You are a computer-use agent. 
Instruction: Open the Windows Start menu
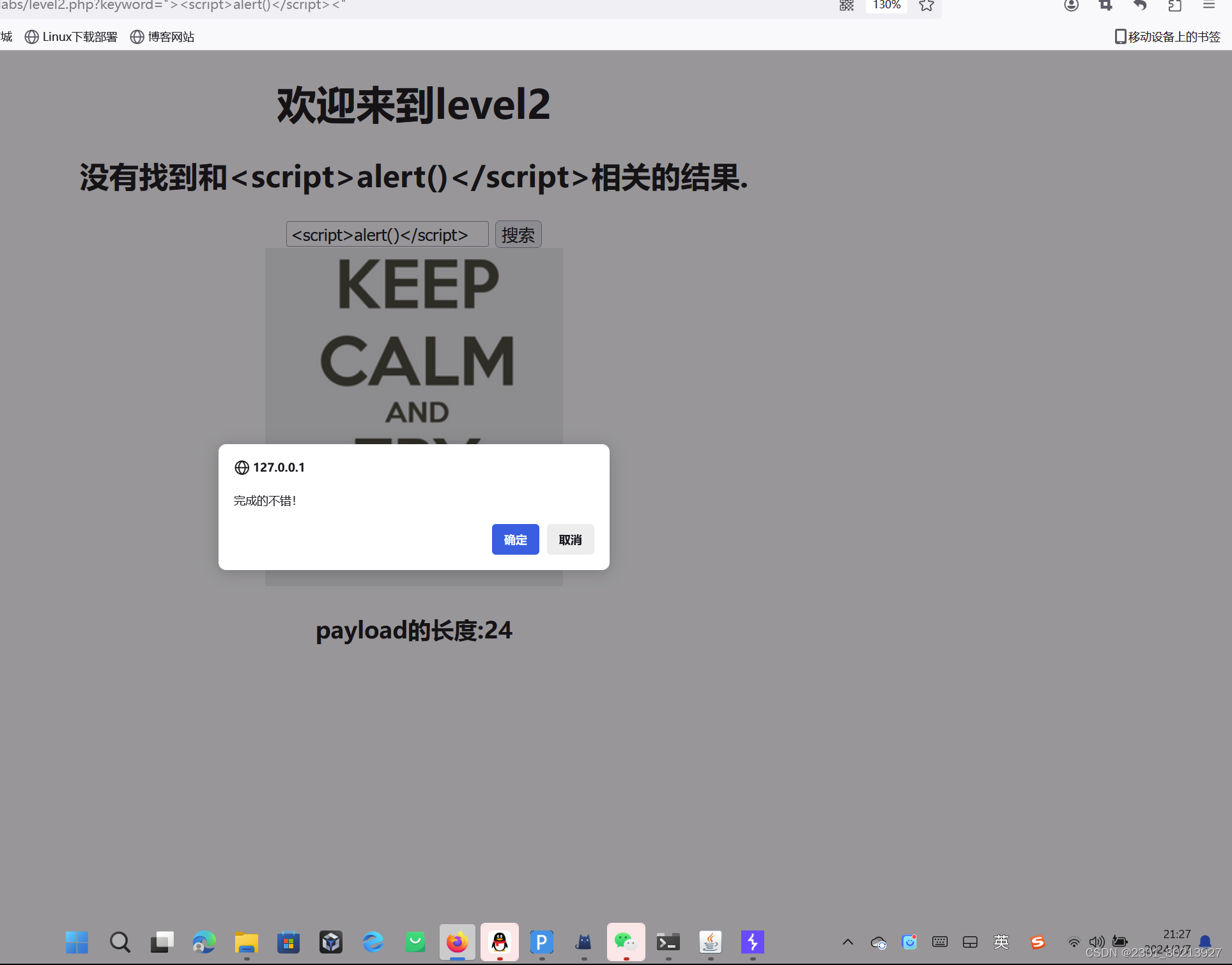(x=77, y=942)
